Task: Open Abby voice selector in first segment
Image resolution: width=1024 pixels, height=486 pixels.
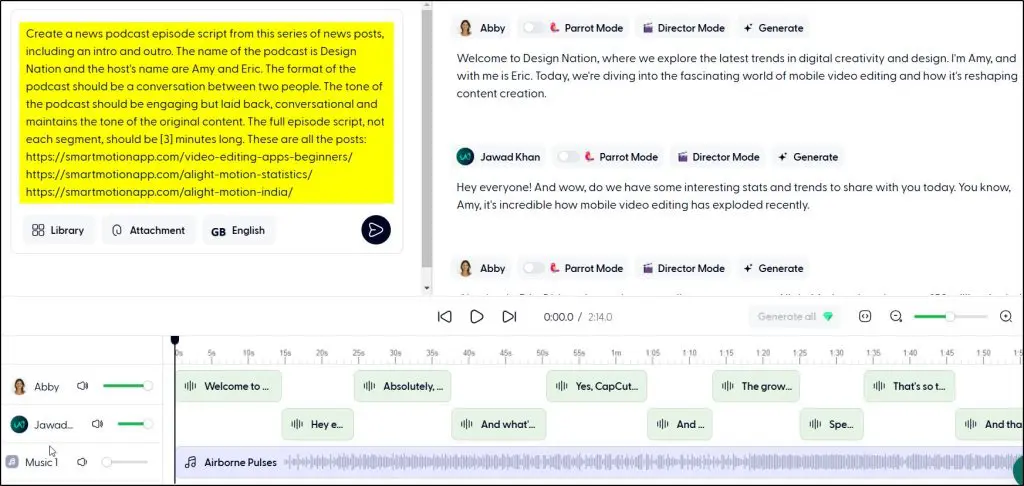Action: [x=482, y=28]
